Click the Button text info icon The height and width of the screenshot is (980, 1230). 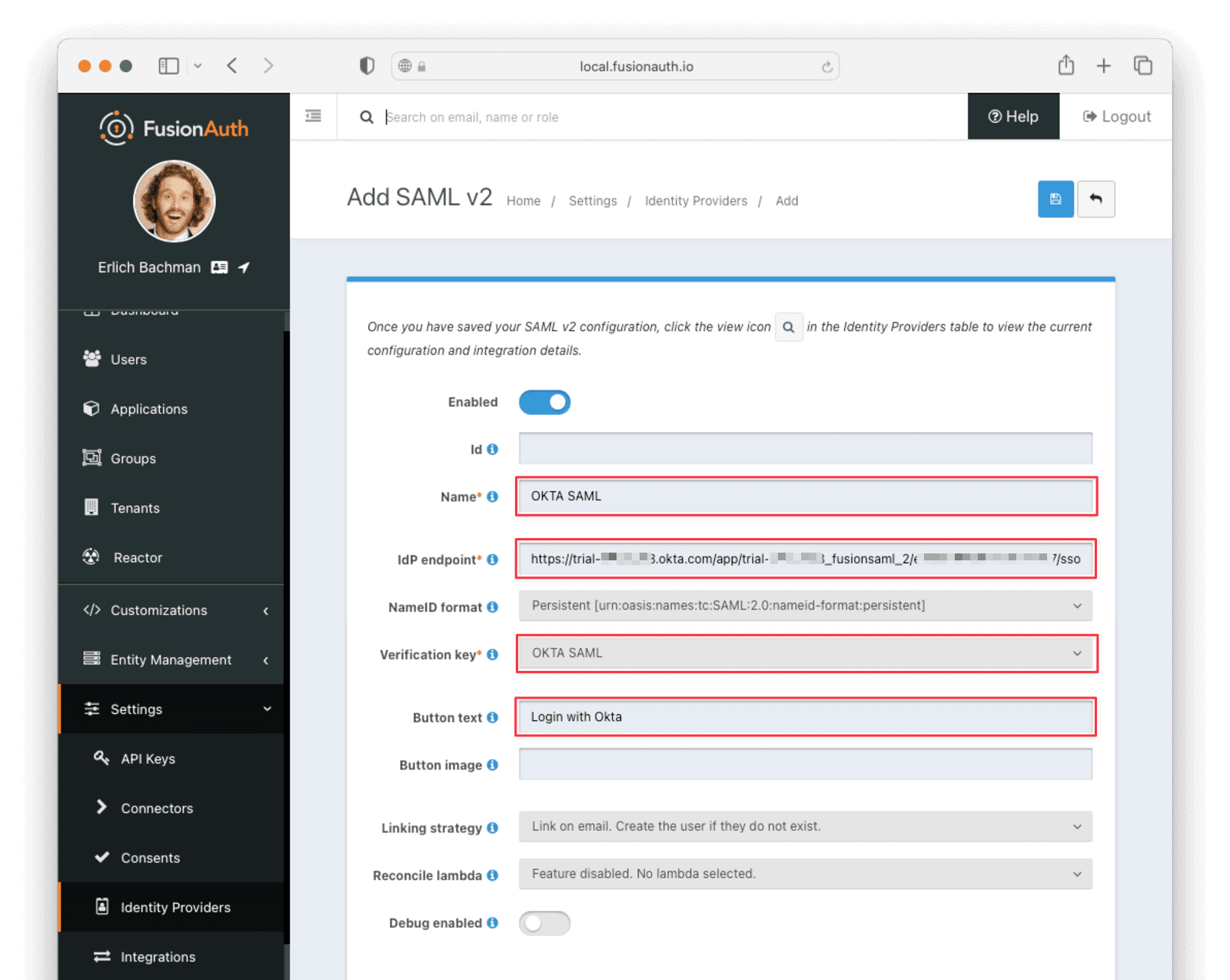(492, 717)
